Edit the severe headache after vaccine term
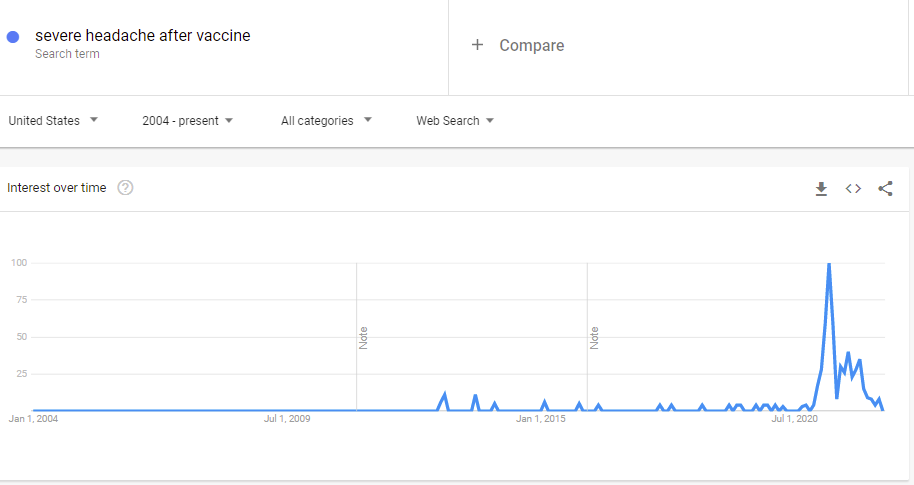Screen dimensions: 914x485 coord(143,36)
